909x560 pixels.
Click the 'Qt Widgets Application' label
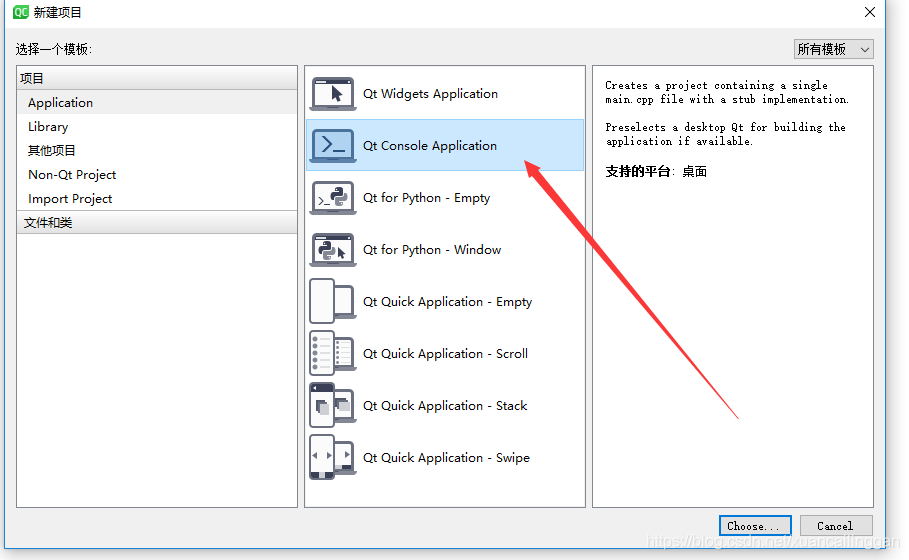430,94
